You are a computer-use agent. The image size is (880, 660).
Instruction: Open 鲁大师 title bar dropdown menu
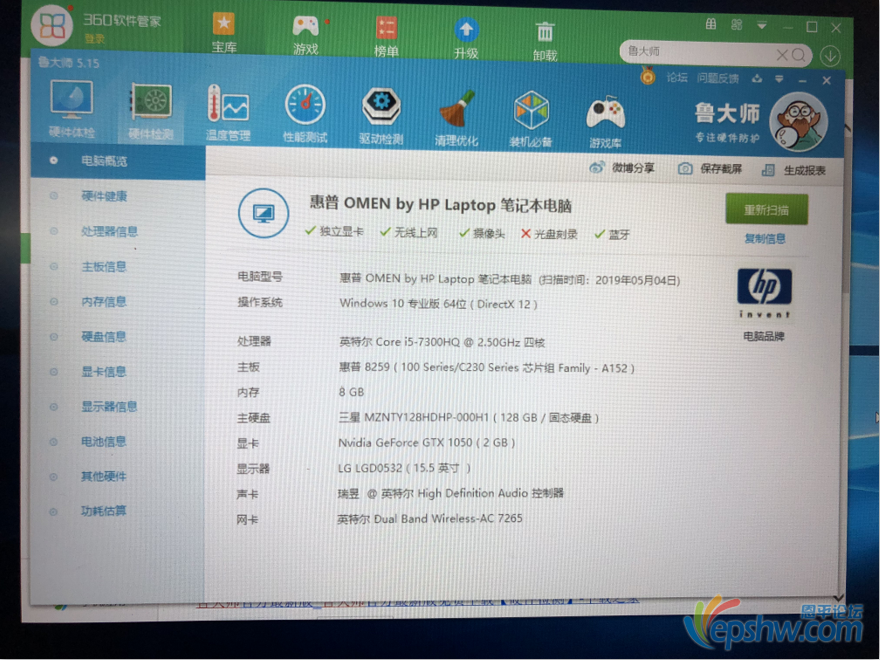[779, 79]
